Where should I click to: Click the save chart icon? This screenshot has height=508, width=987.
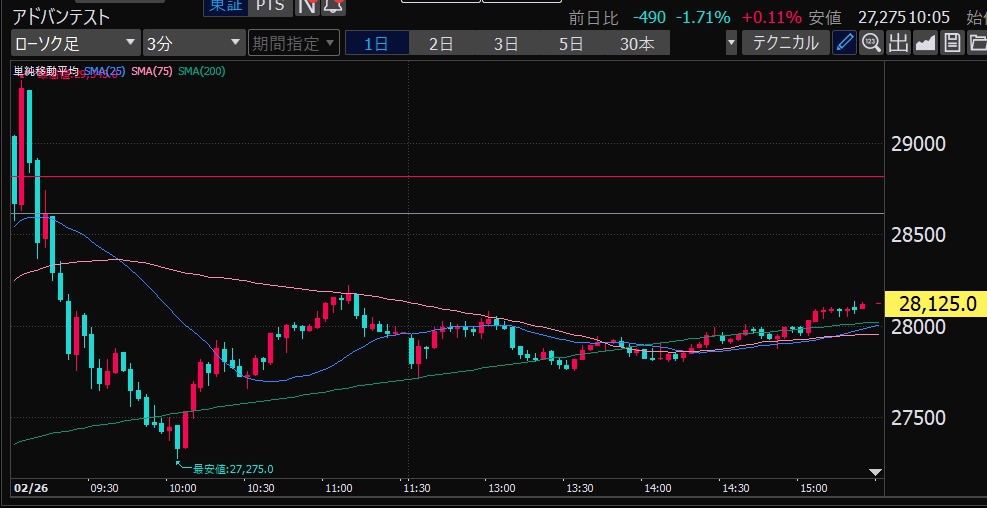pos(952,43)
